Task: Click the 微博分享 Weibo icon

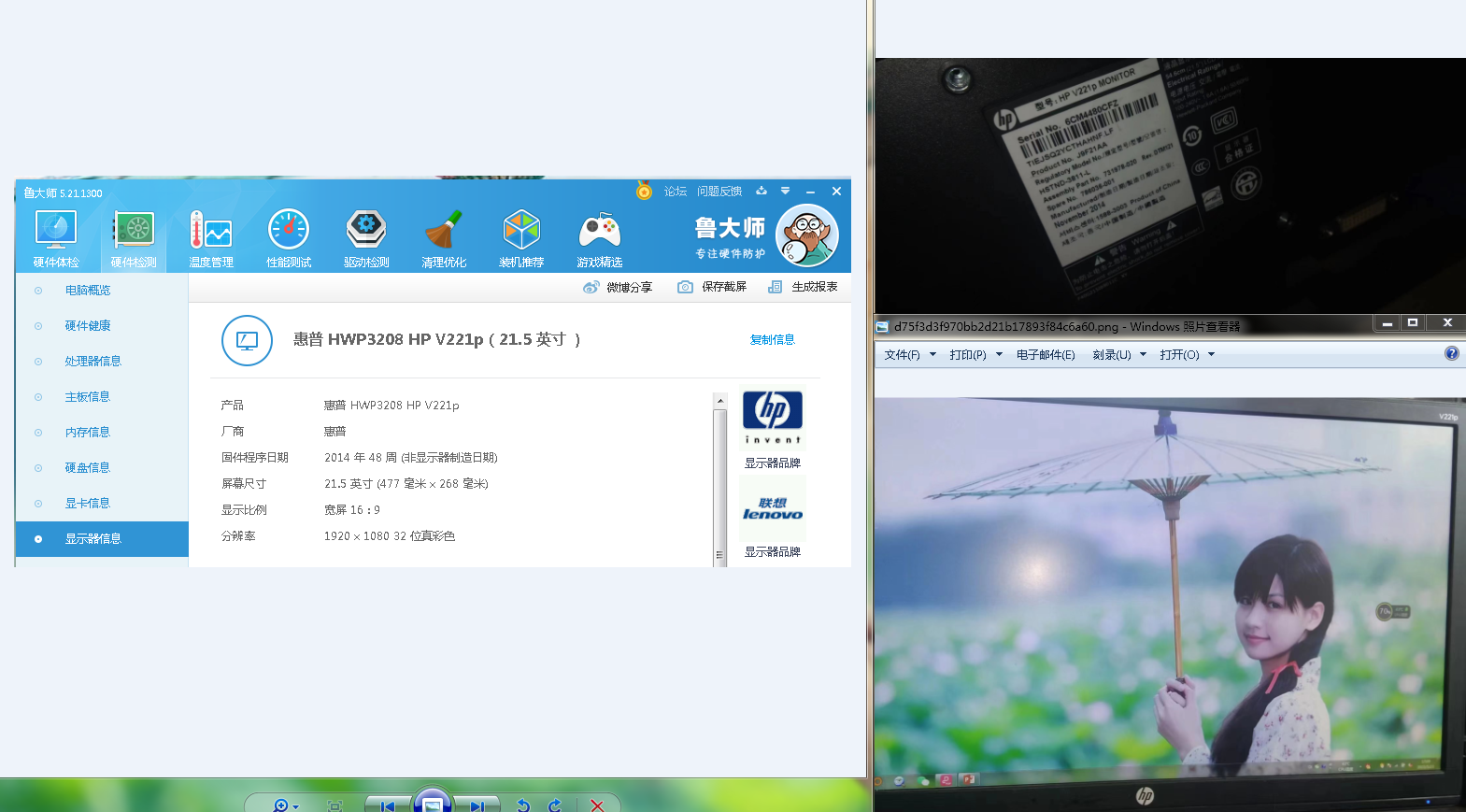Action: tap(591, 287)
